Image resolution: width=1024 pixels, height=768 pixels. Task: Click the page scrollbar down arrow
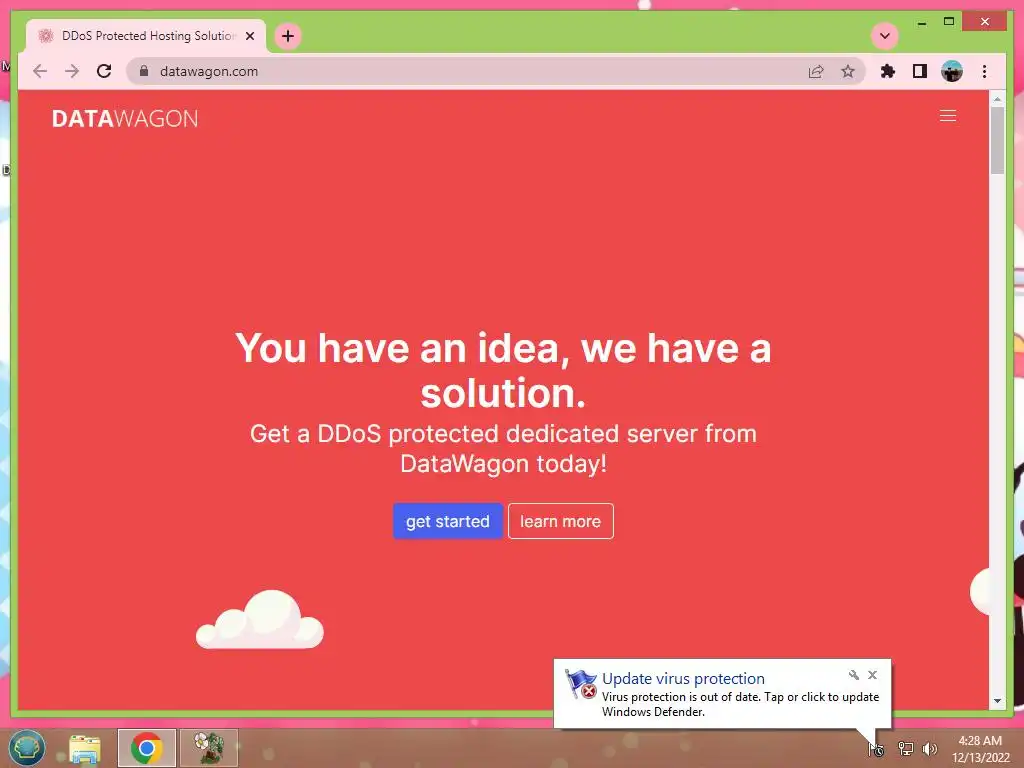click(x=997, y=701)
